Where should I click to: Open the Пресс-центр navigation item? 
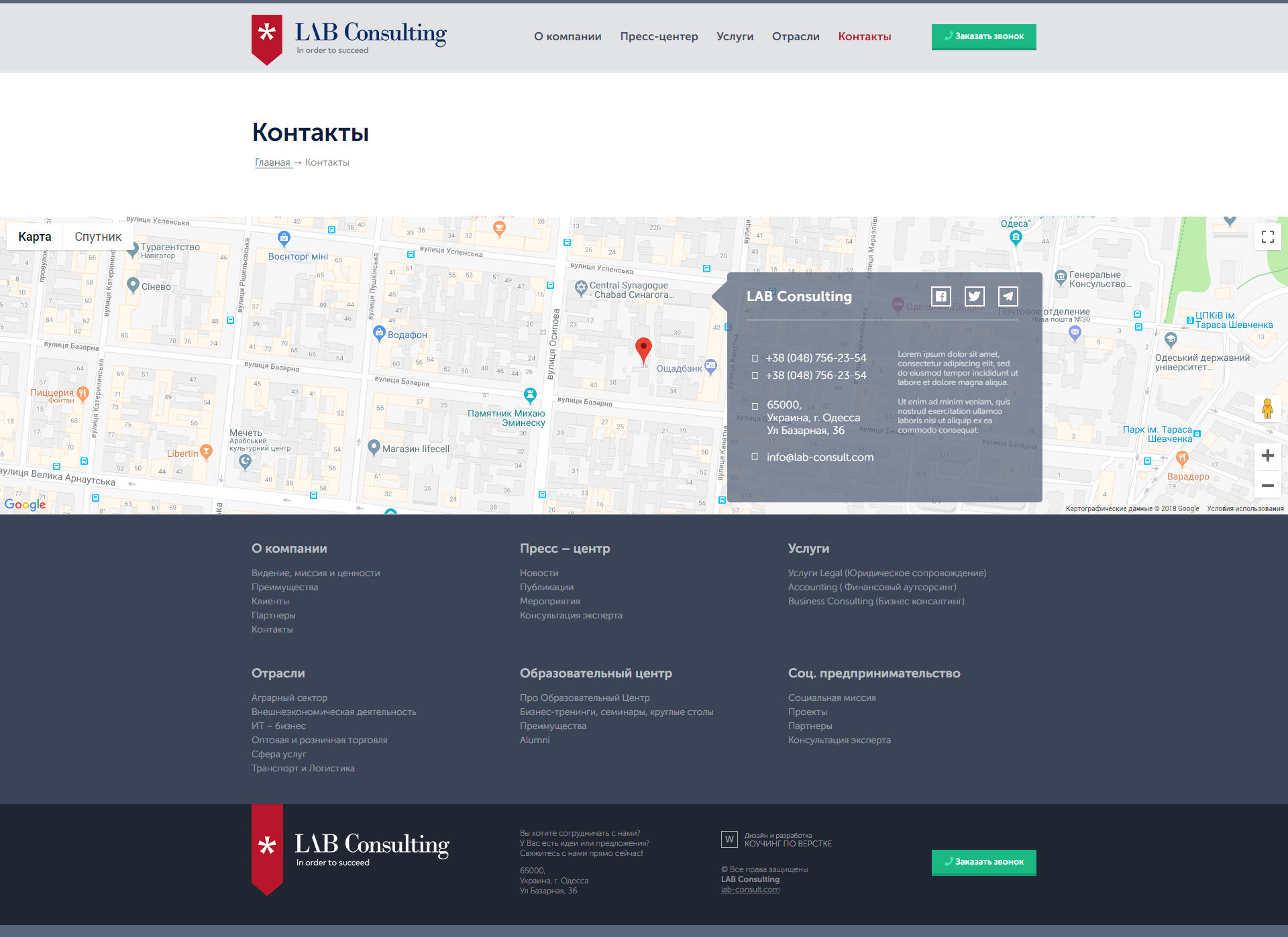pyautogui.click(x=659, y=37)
